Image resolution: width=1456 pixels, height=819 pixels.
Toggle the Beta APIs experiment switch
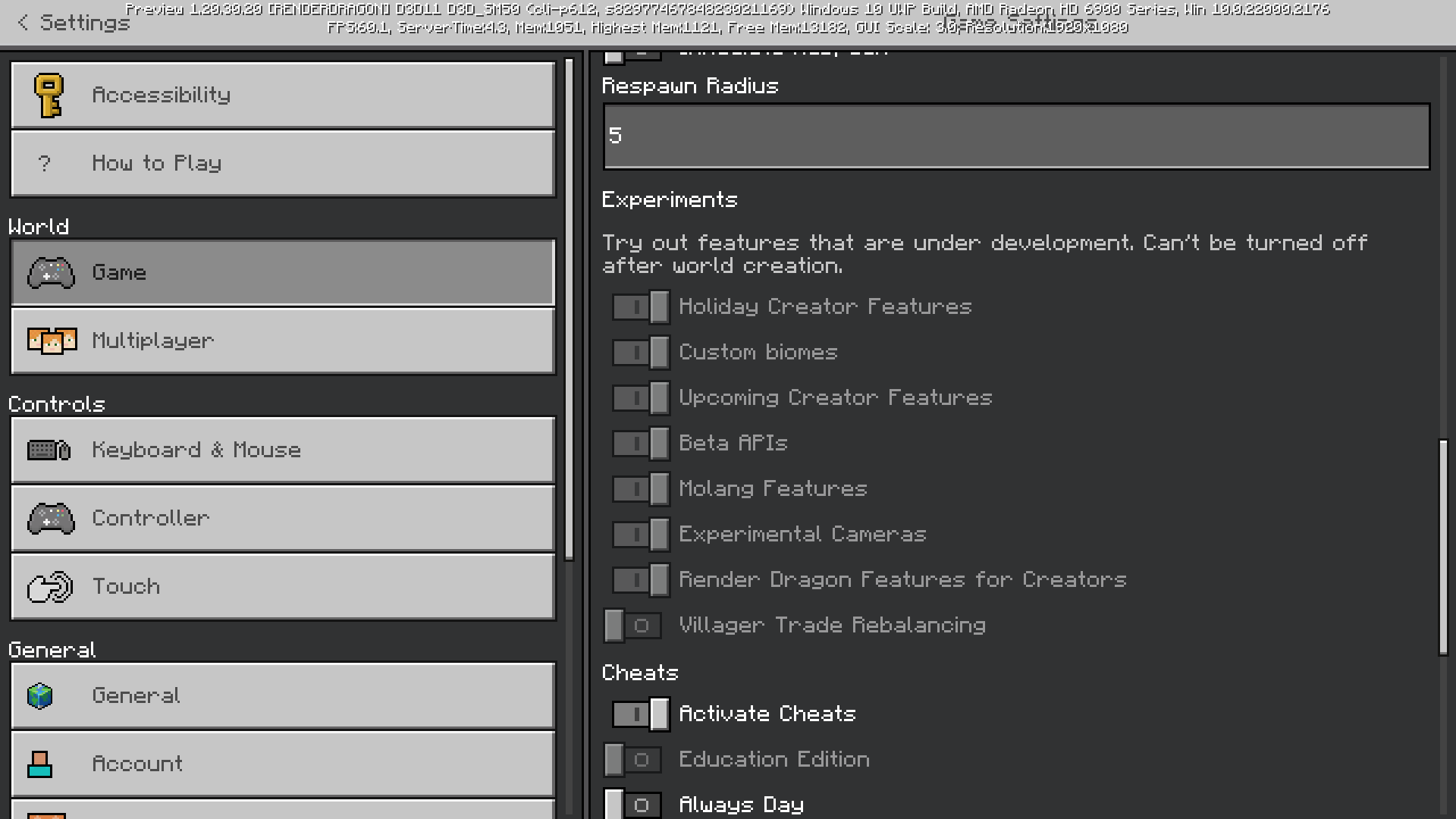[641, 444]
